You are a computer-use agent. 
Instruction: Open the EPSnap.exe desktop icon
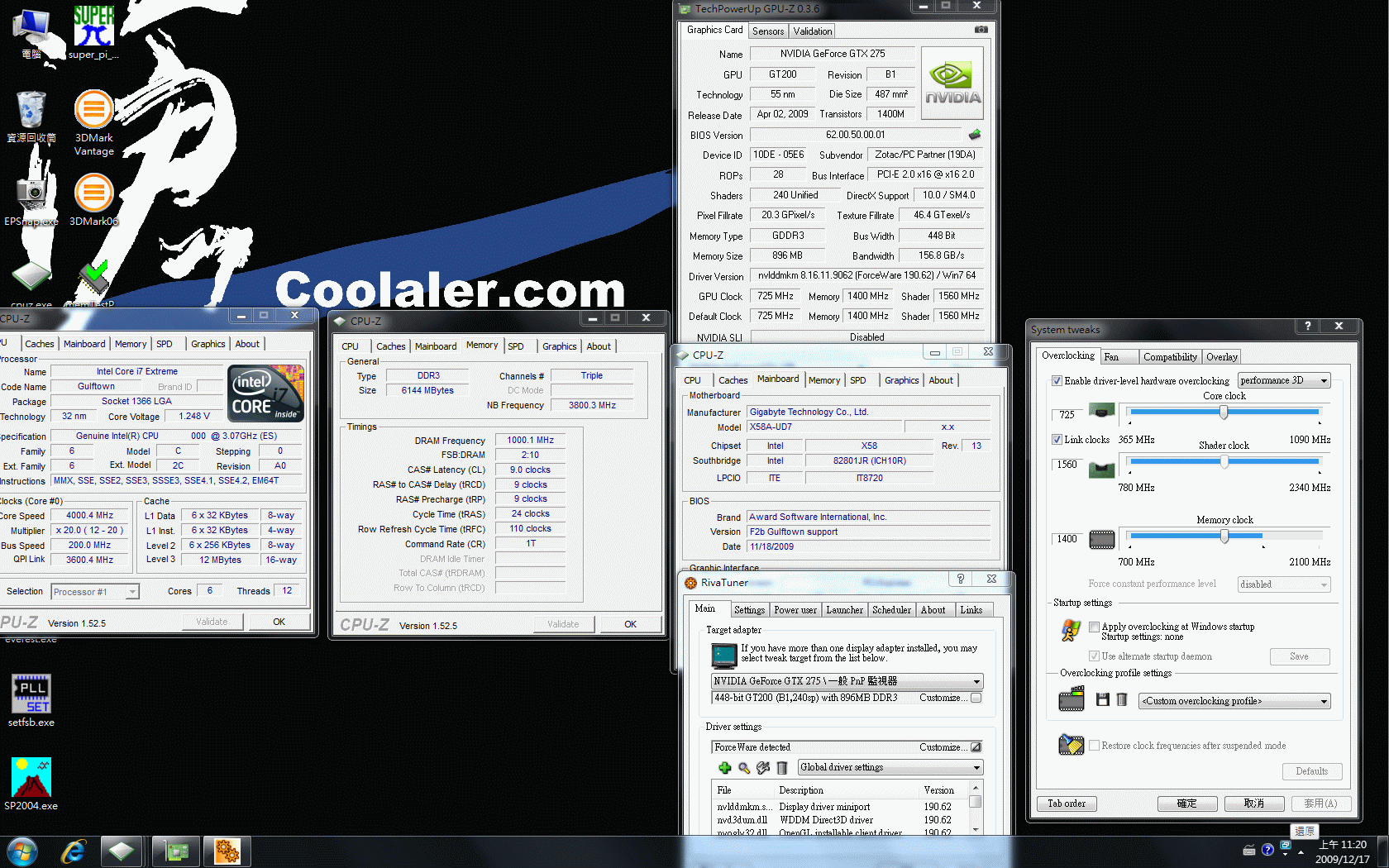coord(31,200)
